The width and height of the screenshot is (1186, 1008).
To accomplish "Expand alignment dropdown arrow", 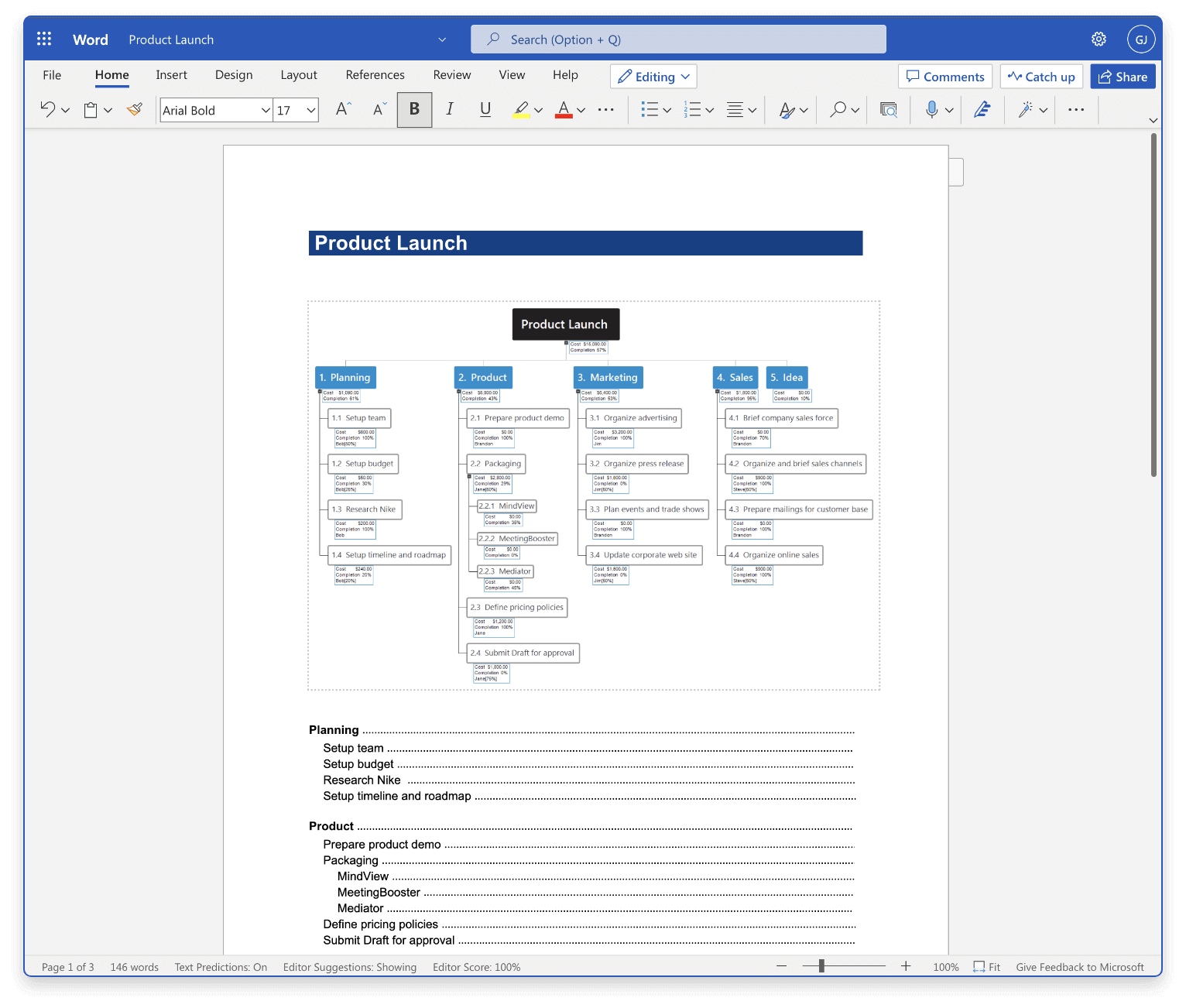I will pos(752,111).
